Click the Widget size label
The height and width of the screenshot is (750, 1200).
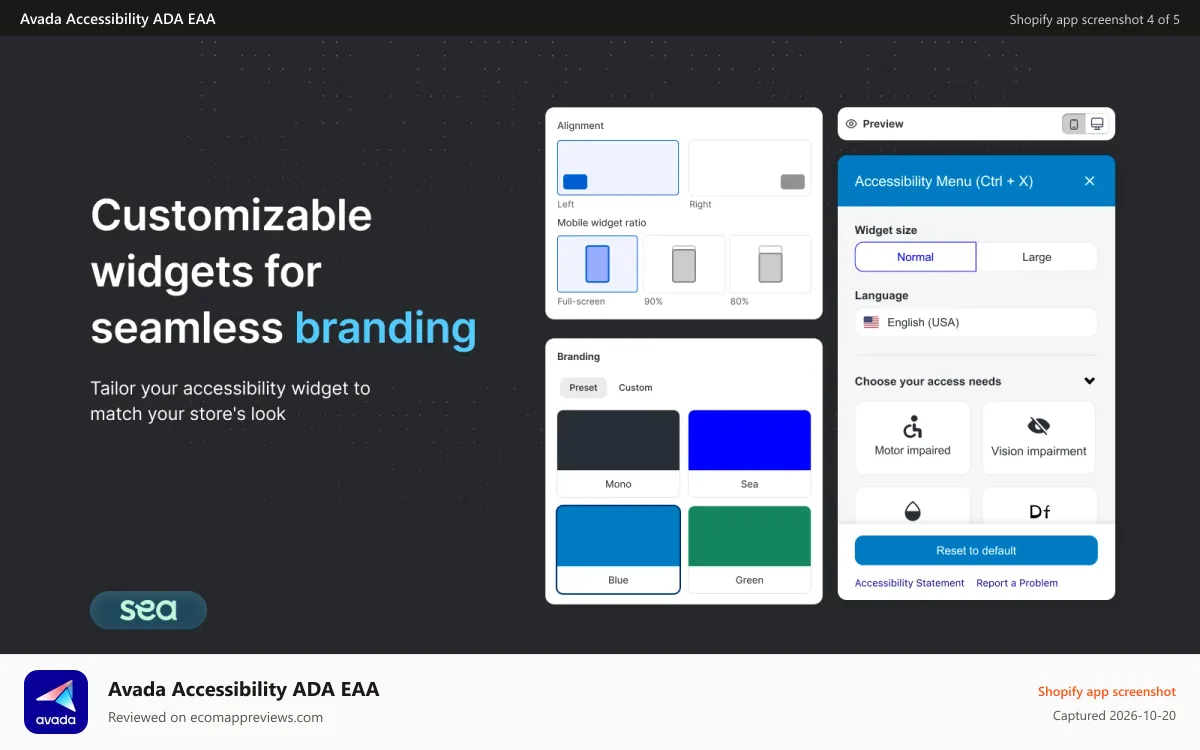pyautogui.click(x=886, y=230)
